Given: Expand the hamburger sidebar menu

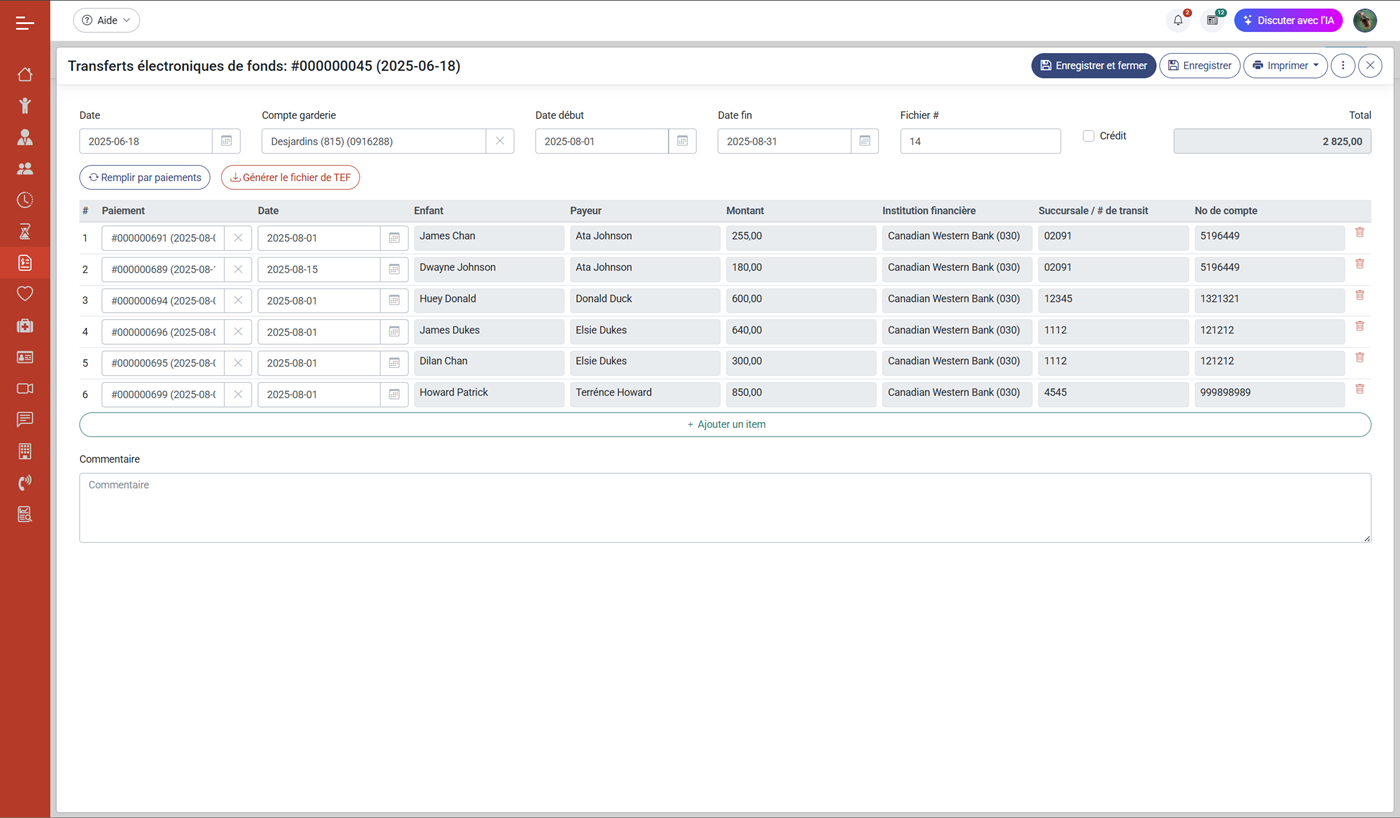Looking at the screenshot, I should click(x=25, y=23).
